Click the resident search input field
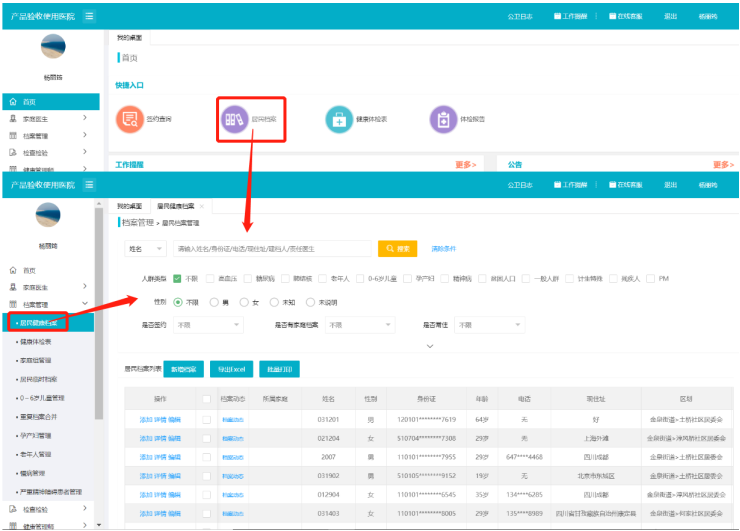The height and width of the screenshot is (531, 740). click(x=270, y=248)
